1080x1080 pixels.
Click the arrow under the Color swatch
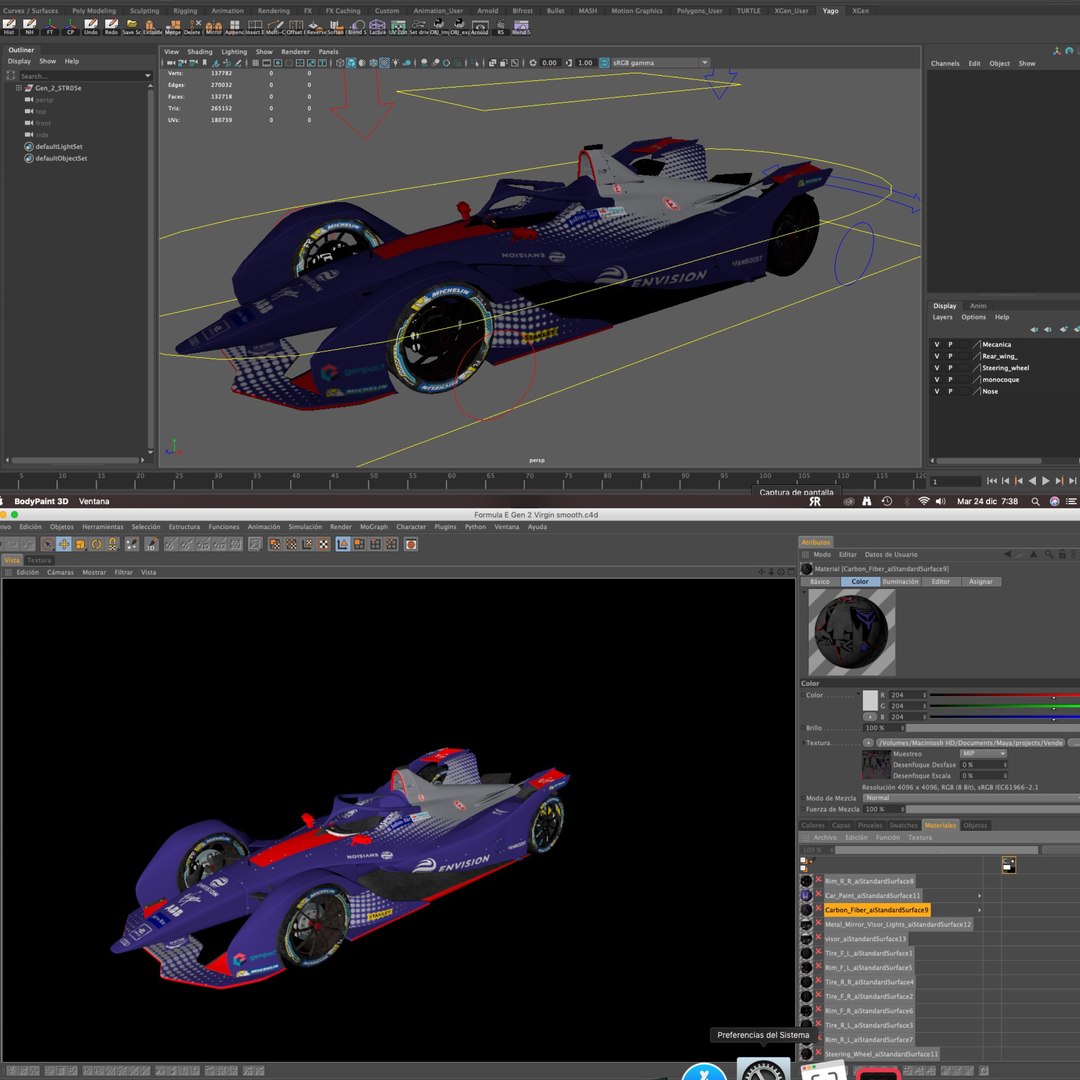pyautogui.click(x=870, y=717)
